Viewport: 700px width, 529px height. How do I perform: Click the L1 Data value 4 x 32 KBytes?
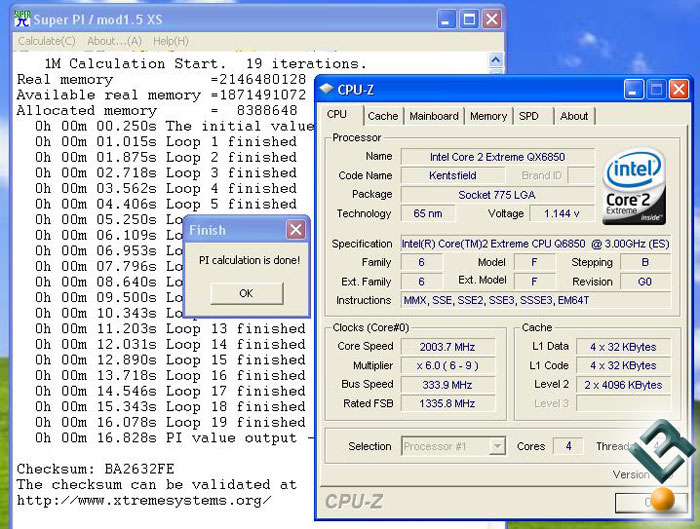623,347
